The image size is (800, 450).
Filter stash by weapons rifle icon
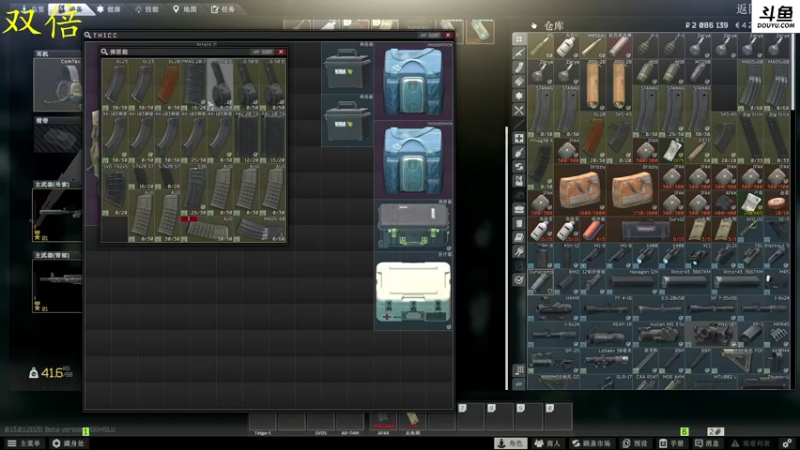tap(519, 53)
